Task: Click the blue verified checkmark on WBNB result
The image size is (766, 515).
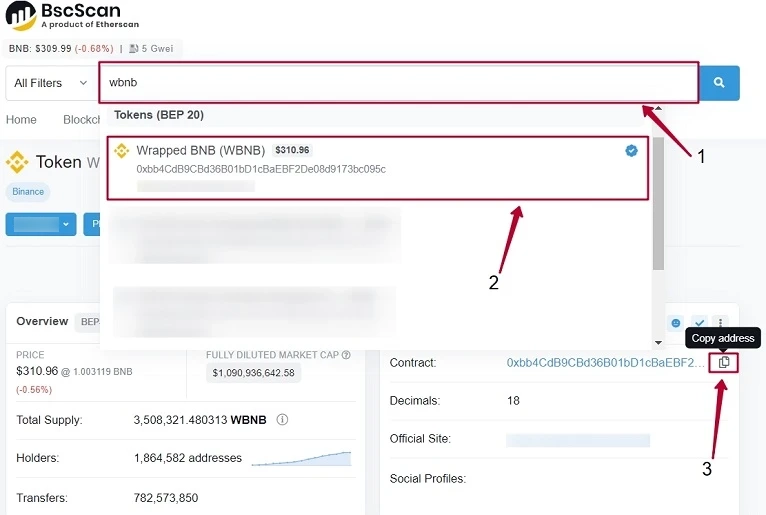Action: pos(631,150)
